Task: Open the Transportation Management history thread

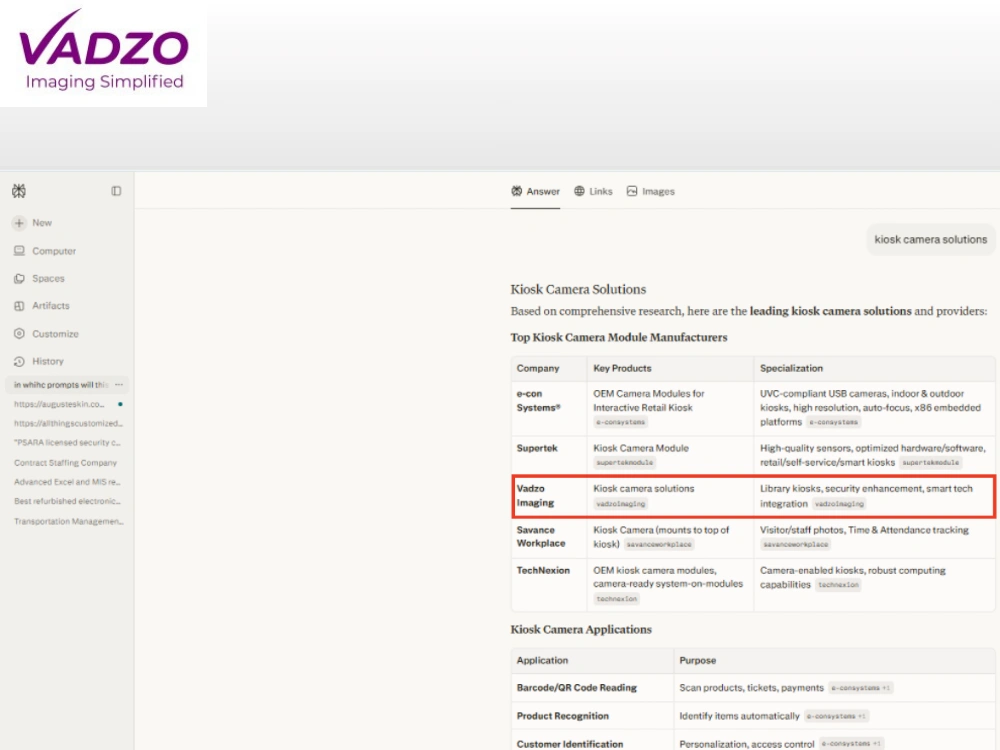Action: (68, 521)
